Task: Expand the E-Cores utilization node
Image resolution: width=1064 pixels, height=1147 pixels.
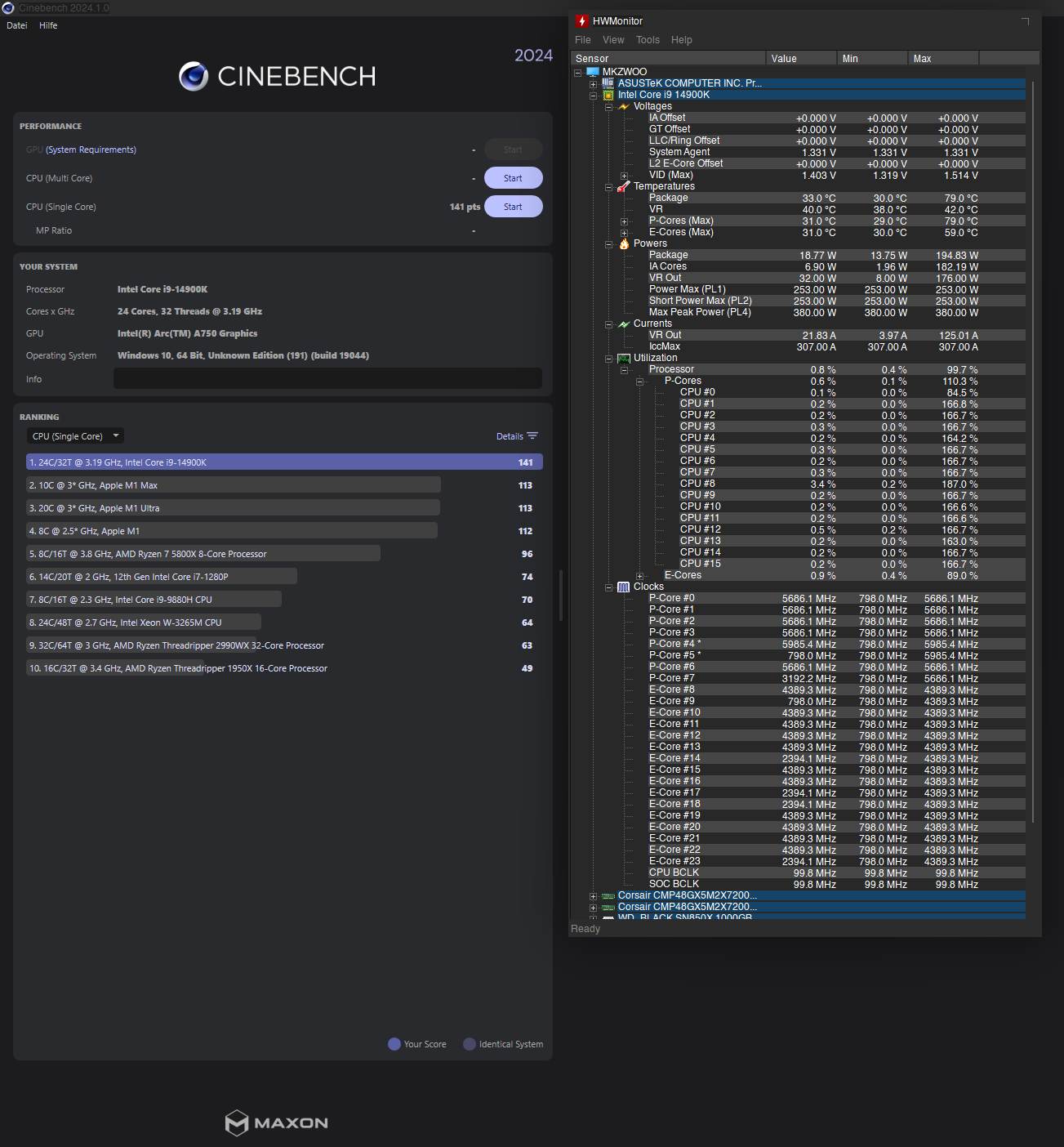Action: [x=639, y=576]
